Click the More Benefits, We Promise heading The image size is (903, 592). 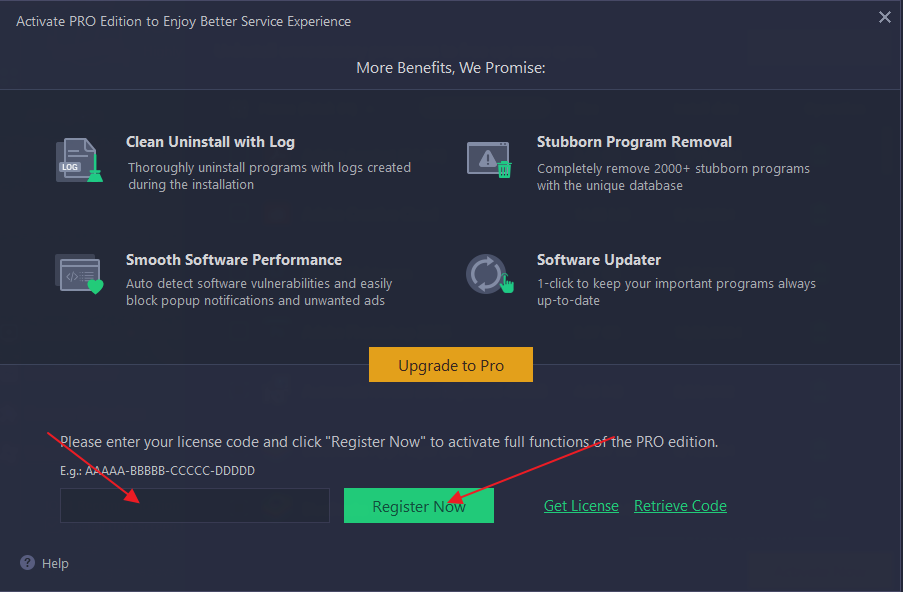(x=450, y=68)
